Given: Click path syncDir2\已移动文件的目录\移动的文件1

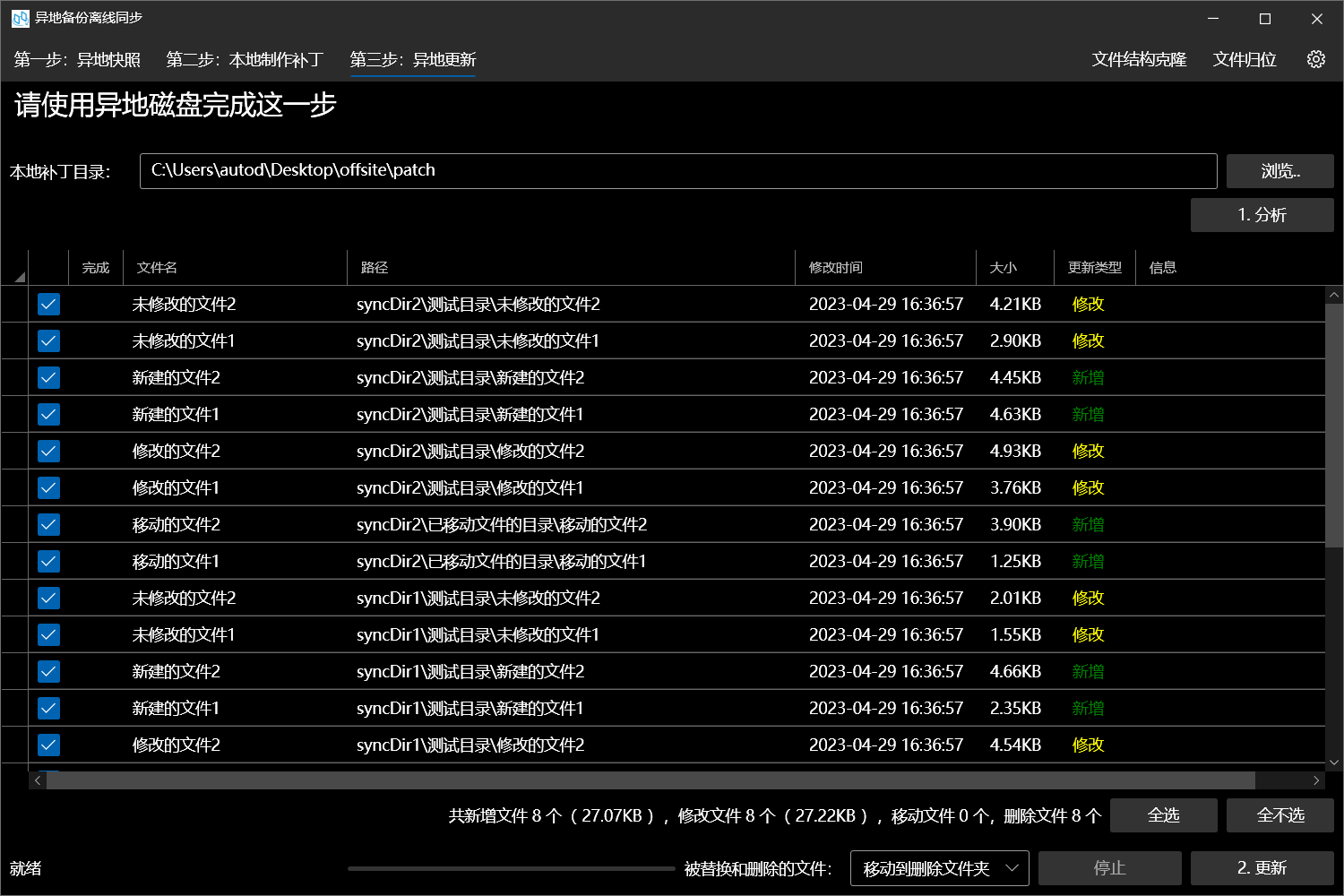Looking at the screenshot, I should tap(501, 562).
